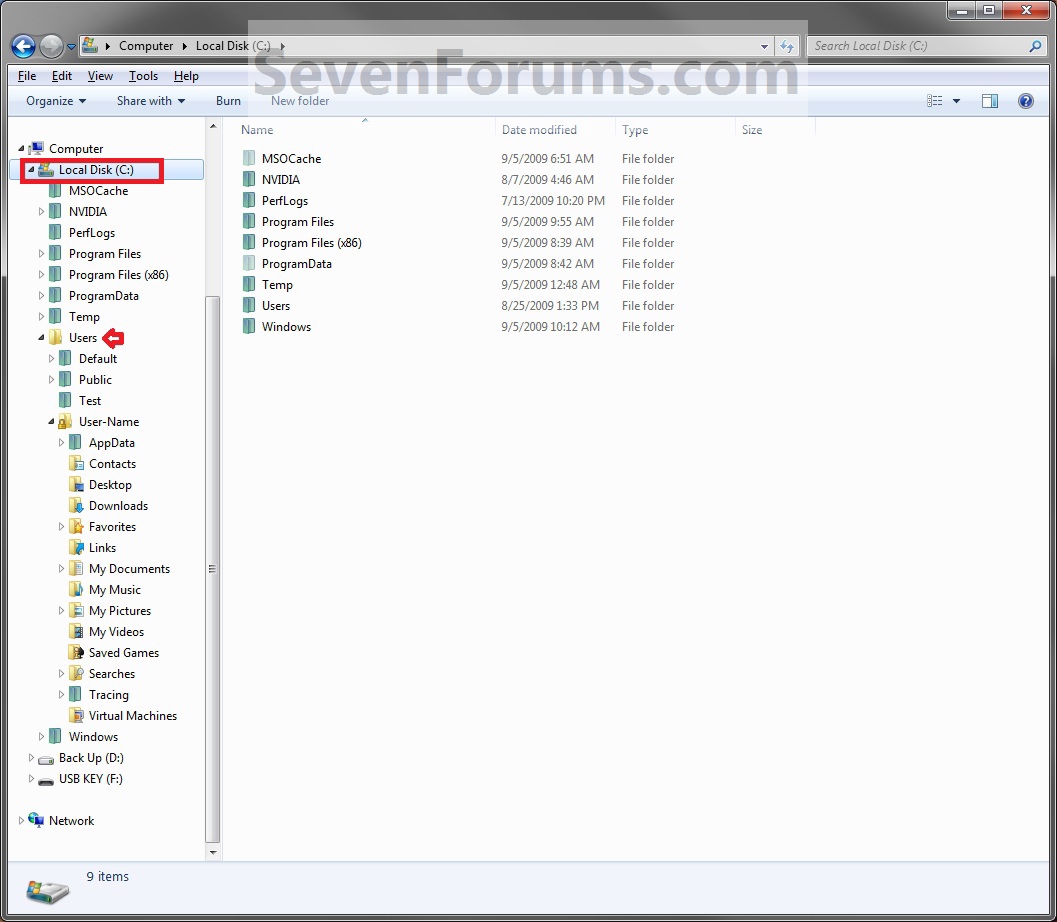Open the View menu

pyautogui.click(x=100, y=75)
